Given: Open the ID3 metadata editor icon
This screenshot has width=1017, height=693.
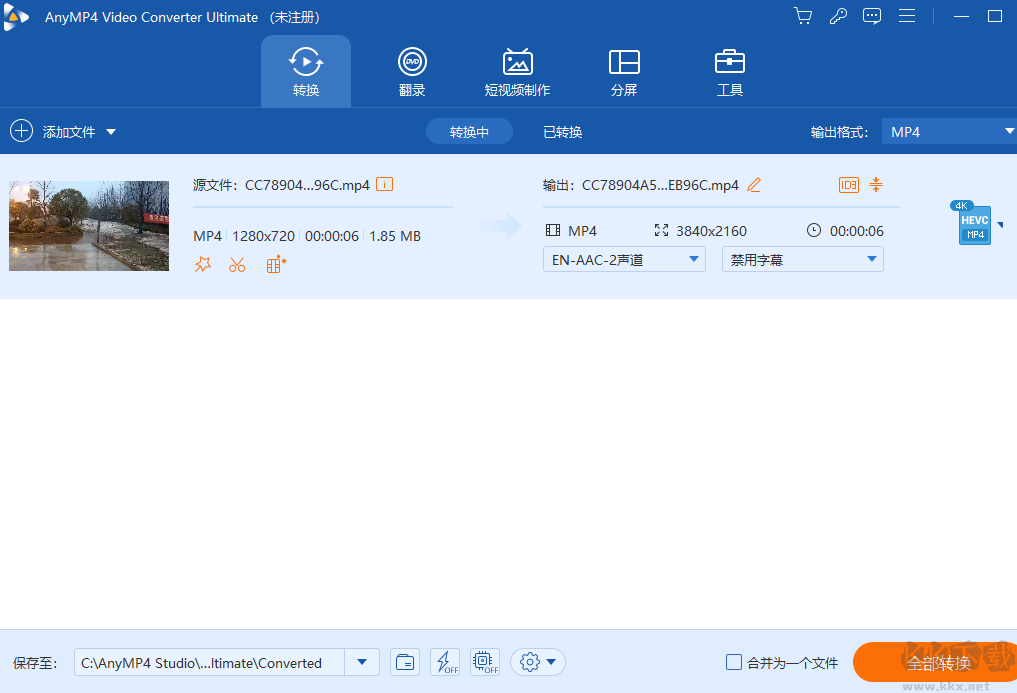Looking at the screenshot, I should tap(848, 184).
